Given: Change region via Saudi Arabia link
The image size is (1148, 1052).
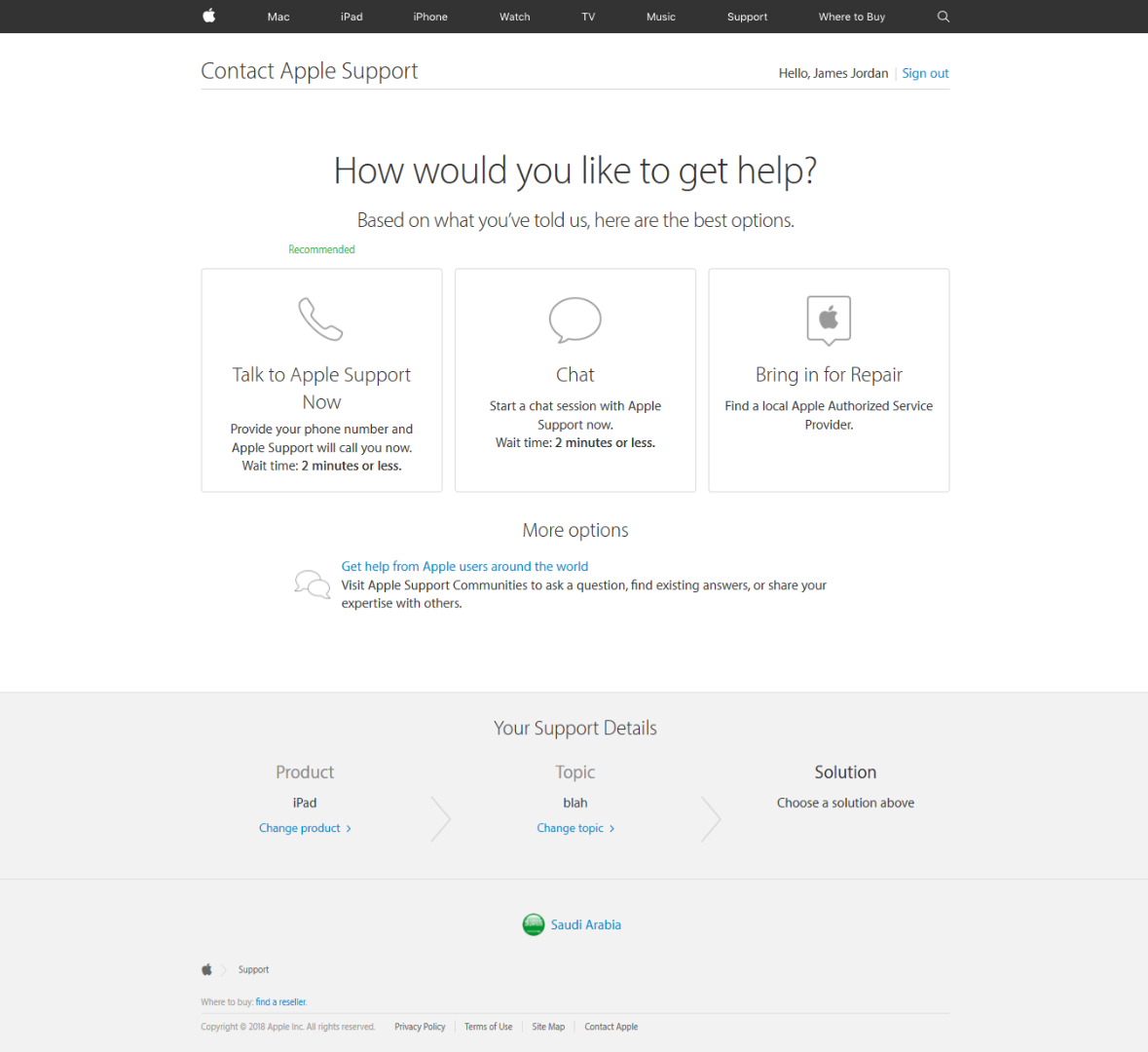Looking at the screenshot, I should [586, 924].
